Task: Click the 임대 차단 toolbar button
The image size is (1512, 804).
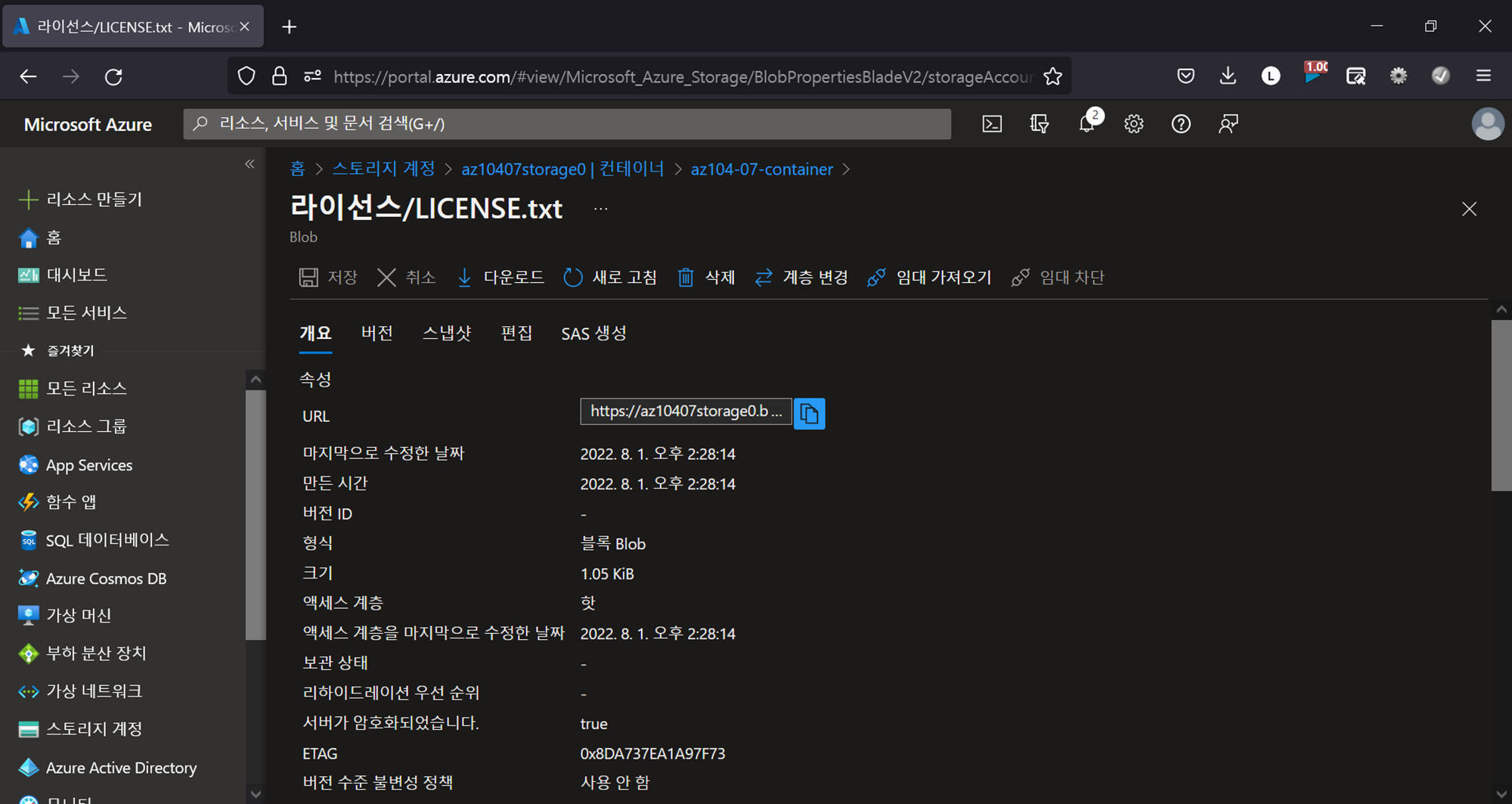Action: tap(1058, 278)
